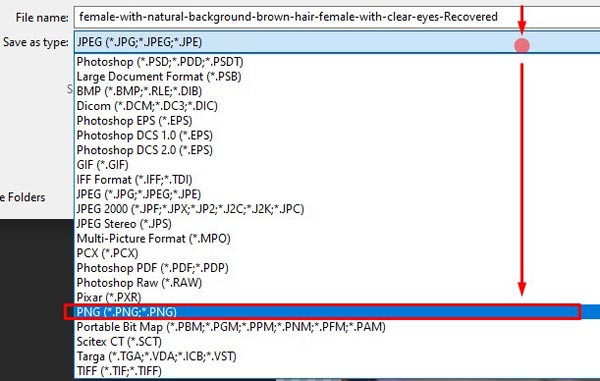The image size is (600, 381).
Task: Click the Folders toggle label
Action: pyautogui.click(x=23, y=197)
